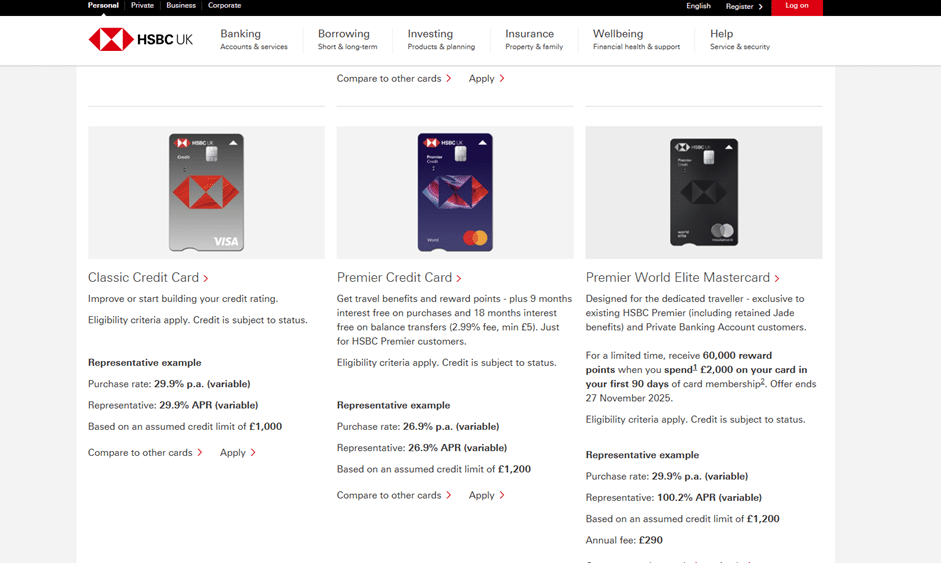
Task: Click the red Log on button
Action: [797, 7]
